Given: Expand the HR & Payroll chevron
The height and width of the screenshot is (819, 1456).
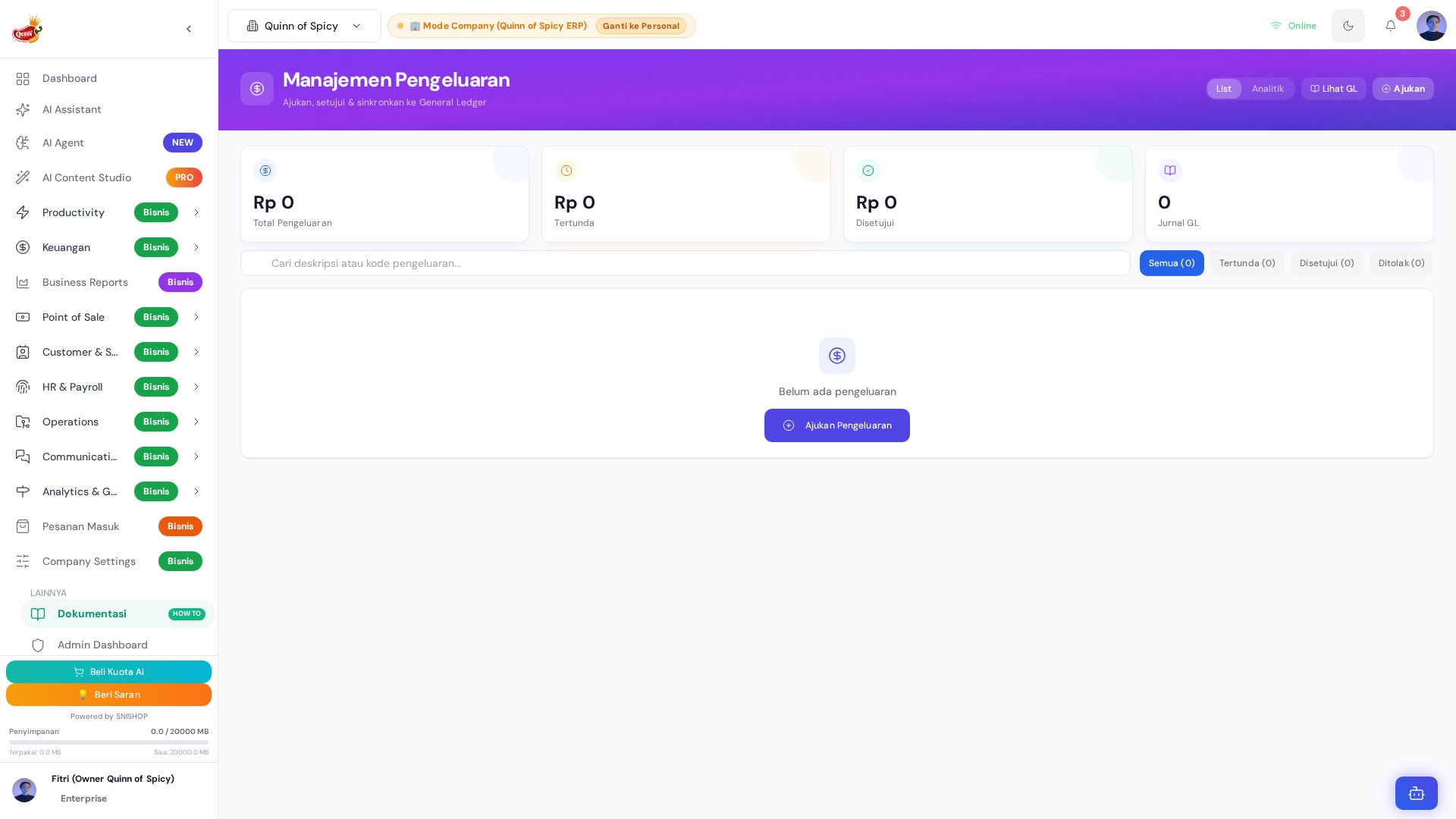Looking at the screenshot, I should (x=196, y=387).
